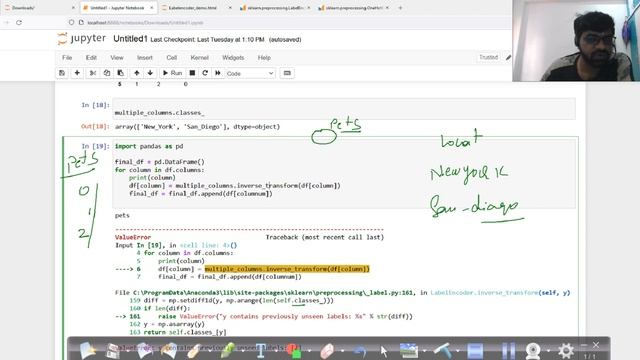Open a new browser tab
The height and width of the screenshot is (360, 640).
point(400,8)
